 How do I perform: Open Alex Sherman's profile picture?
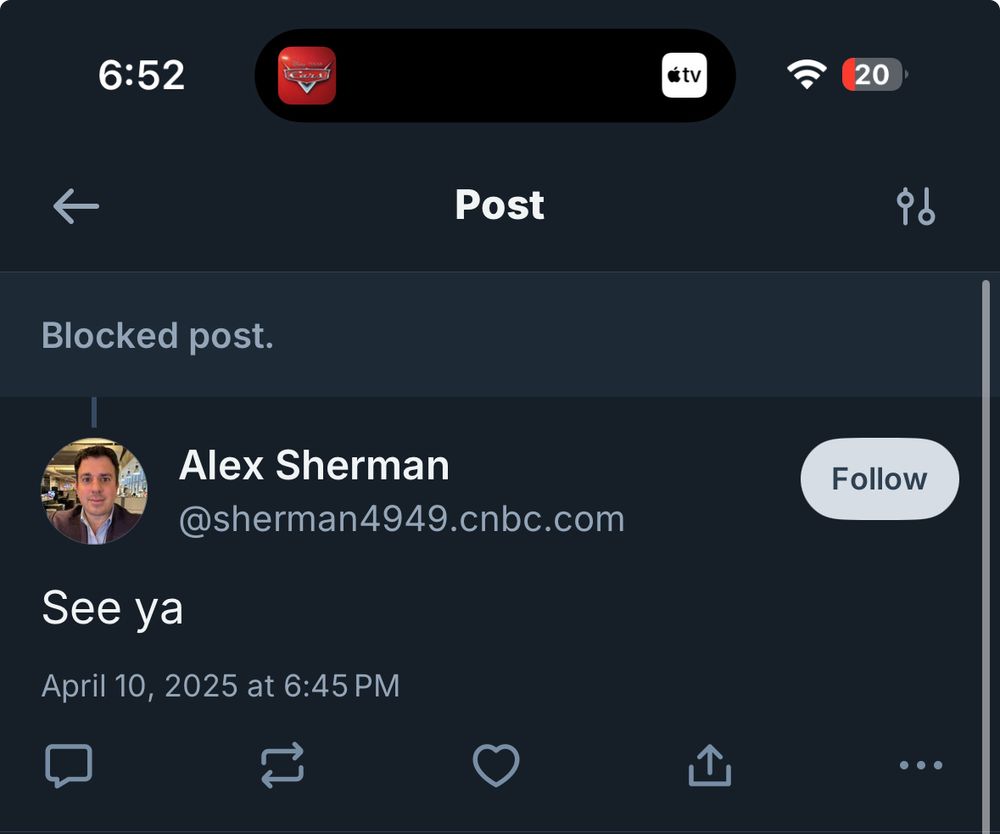tap(94, 491)
